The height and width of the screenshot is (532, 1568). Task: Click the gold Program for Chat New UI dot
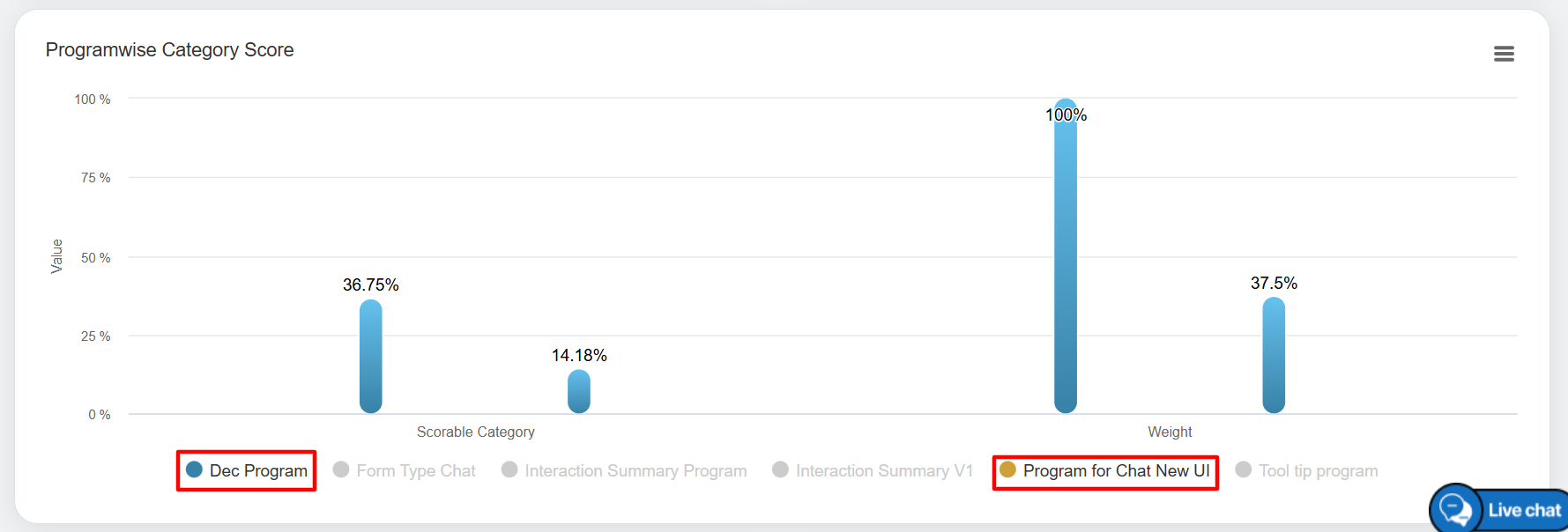[x=1007, y=469]
